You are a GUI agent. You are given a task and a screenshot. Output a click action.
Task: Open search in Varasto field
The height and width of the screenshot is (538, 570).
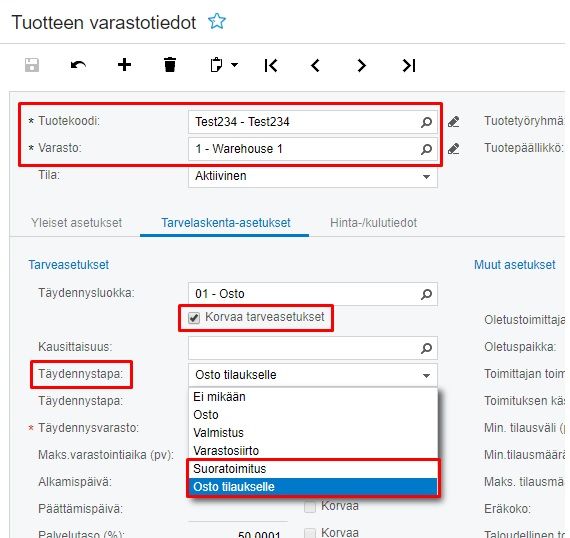[426, 149]
